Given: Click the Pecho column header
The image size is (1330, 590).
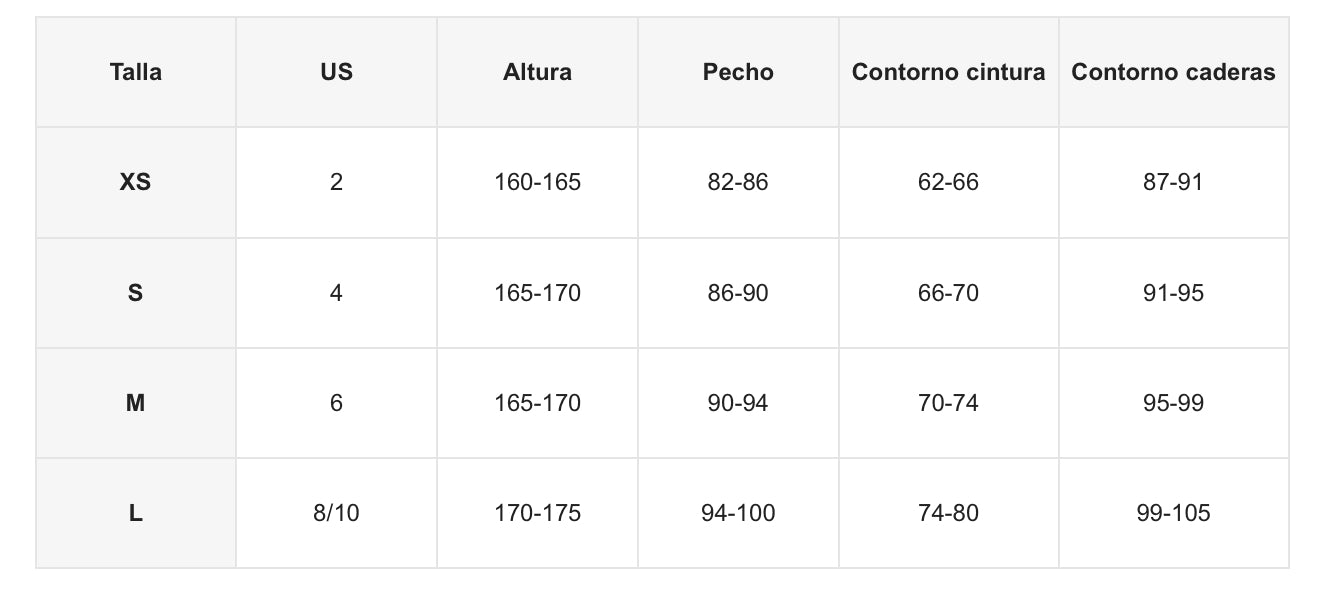Looking at the screenshot, I should (x=738, y=72).
